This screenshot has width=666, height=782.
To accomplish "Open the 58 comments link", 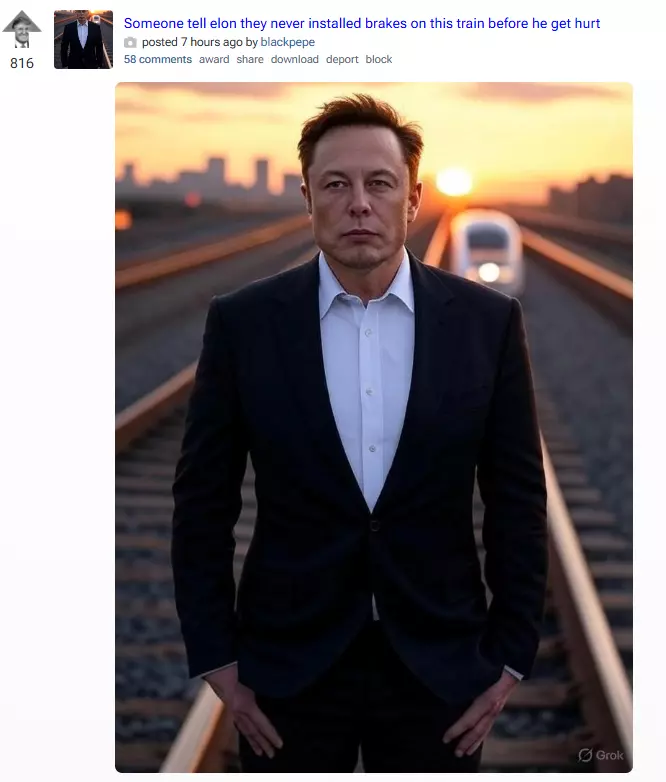I will tap(158, 59).
